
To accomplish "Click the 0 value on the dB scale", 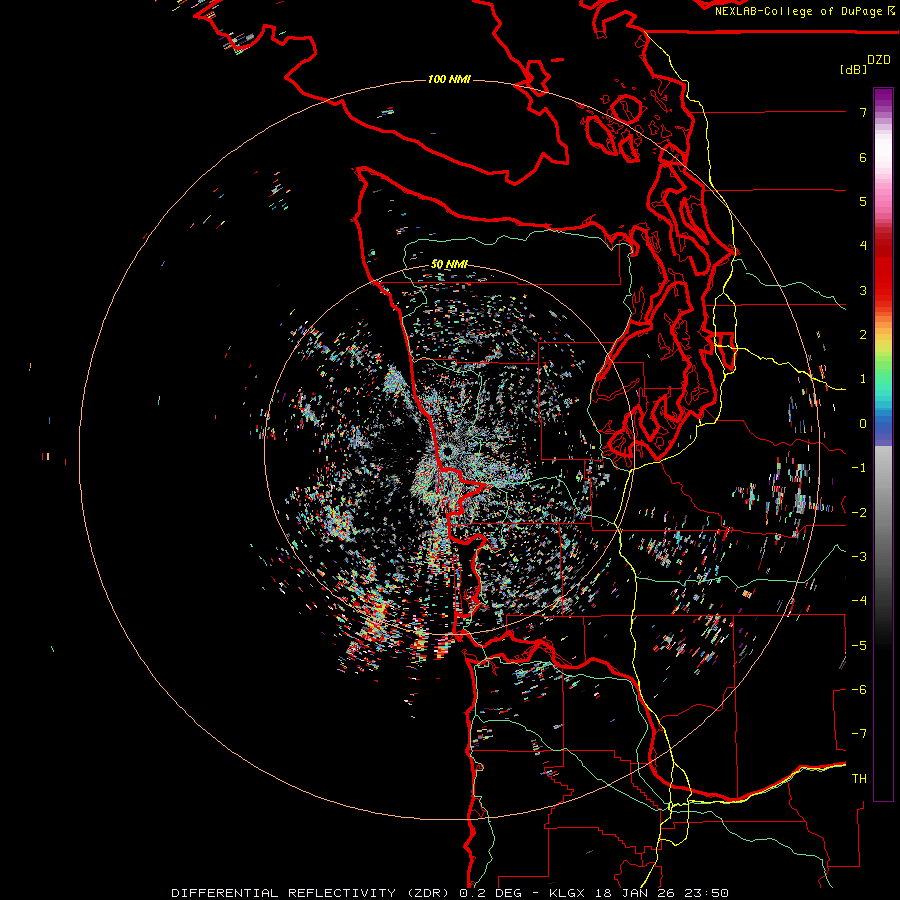I will click(x=863, y=424).
